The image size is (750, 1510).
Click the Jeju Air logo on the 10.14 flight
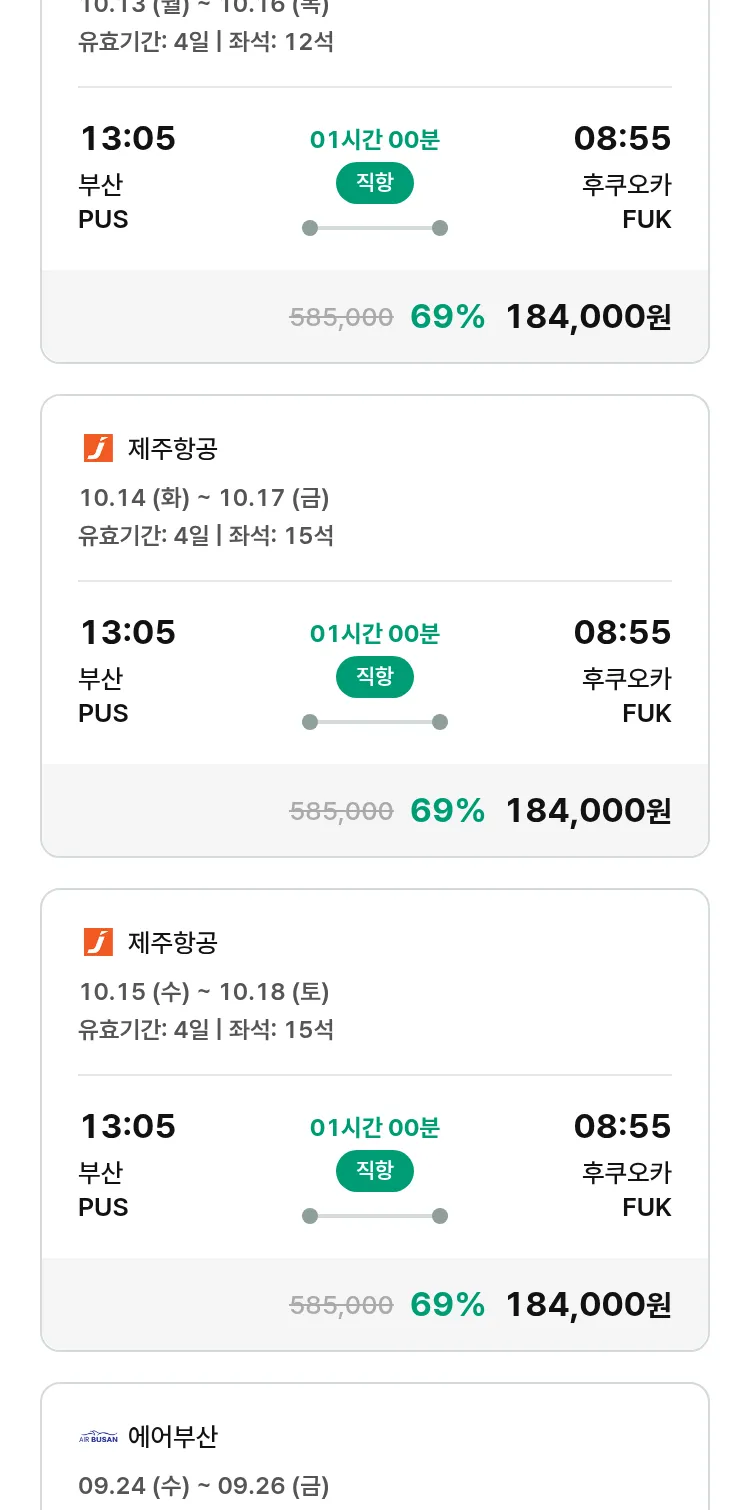point(98,448)
